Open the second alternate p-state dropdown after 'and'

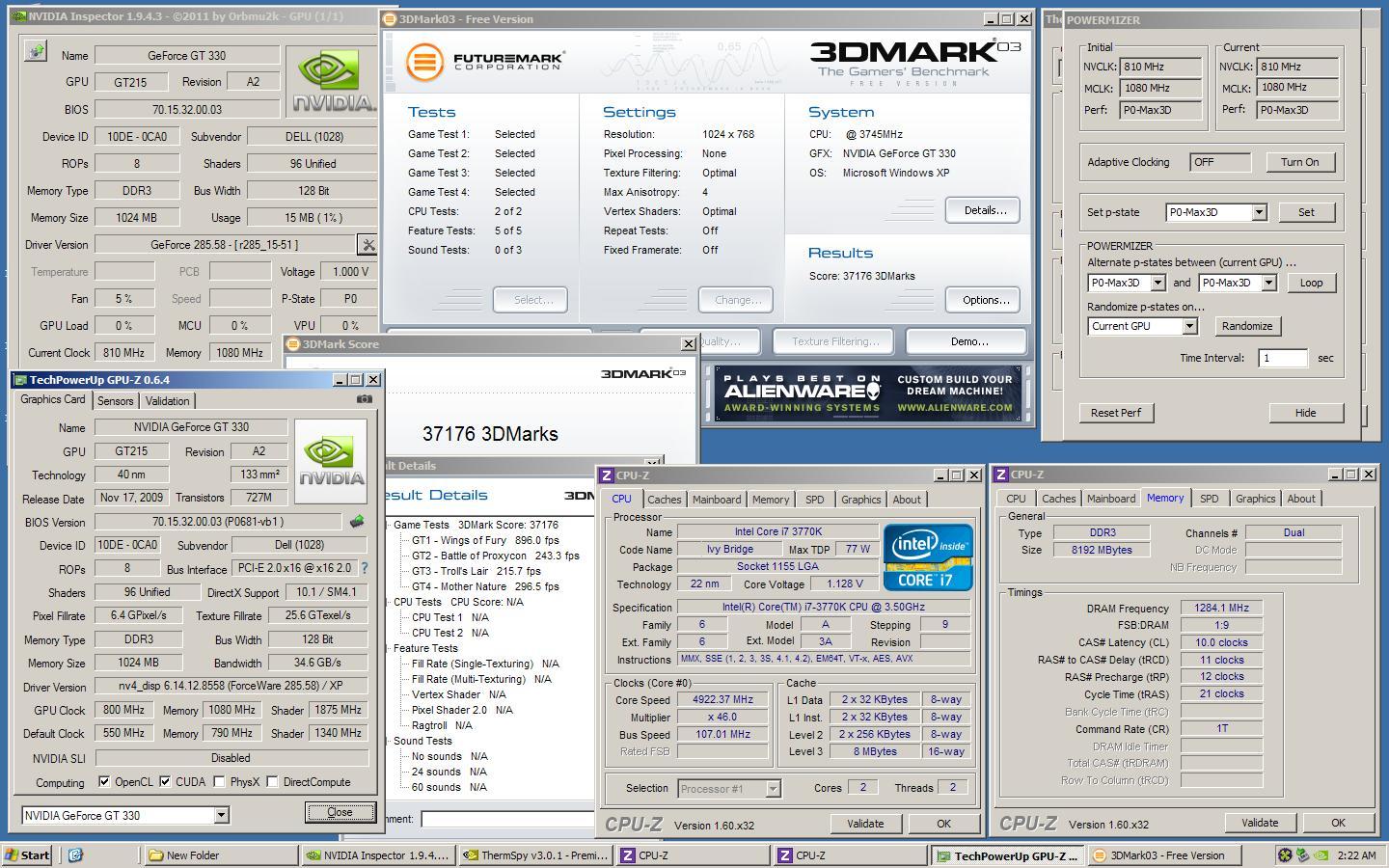[x=1268, y=283]
